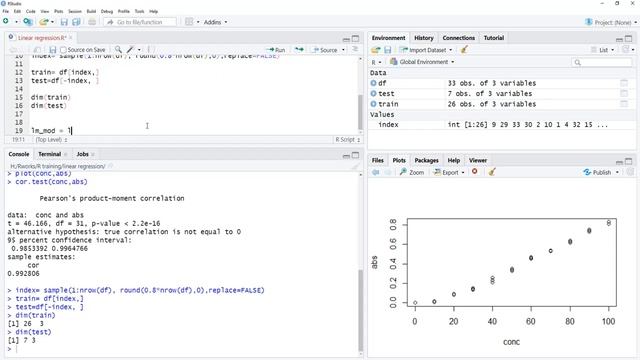Save all open documents

pos(76,22)
